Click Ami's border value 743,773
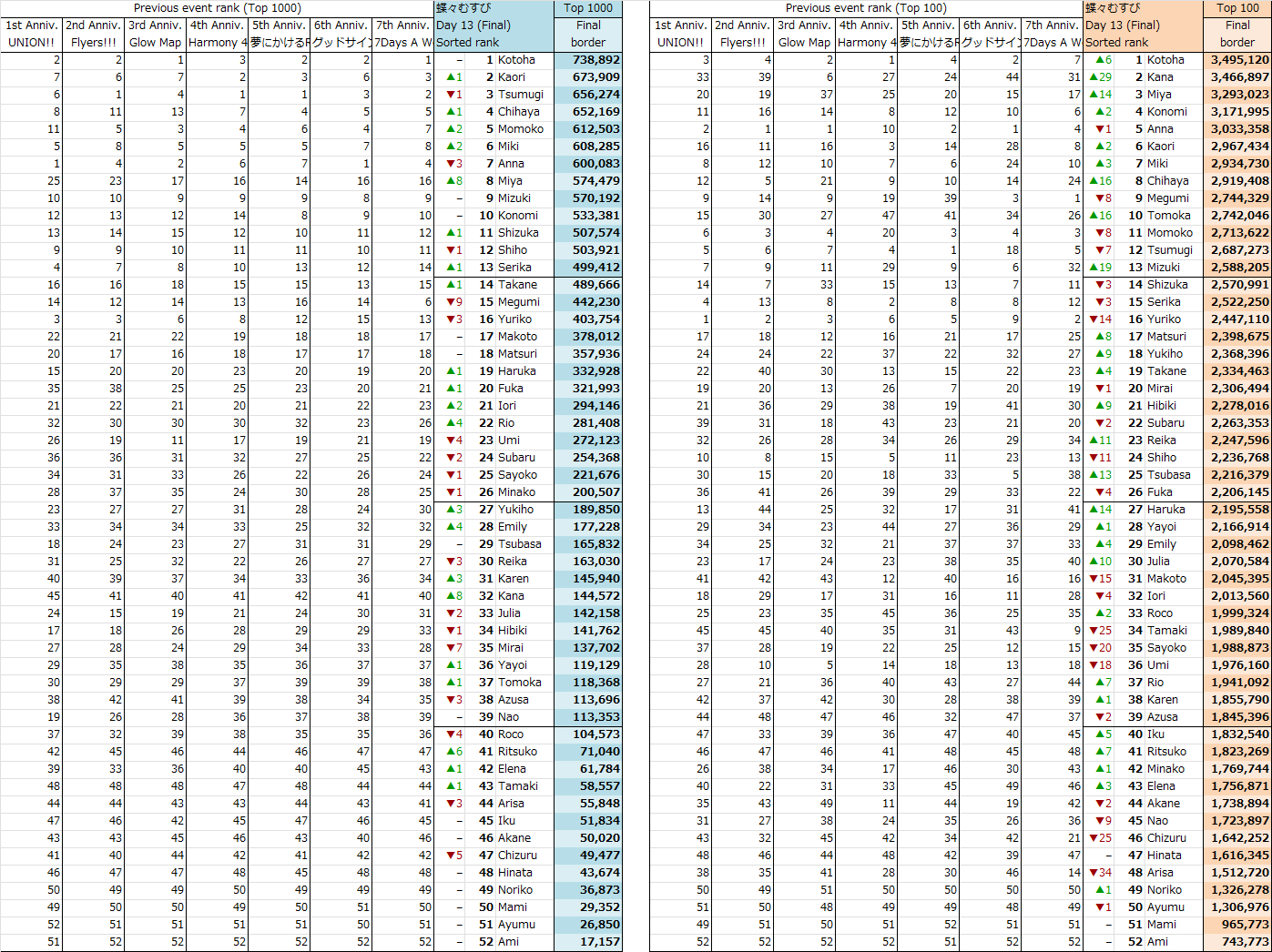Viewport: 1272px width, 952px height. [x=1237, y=942]
